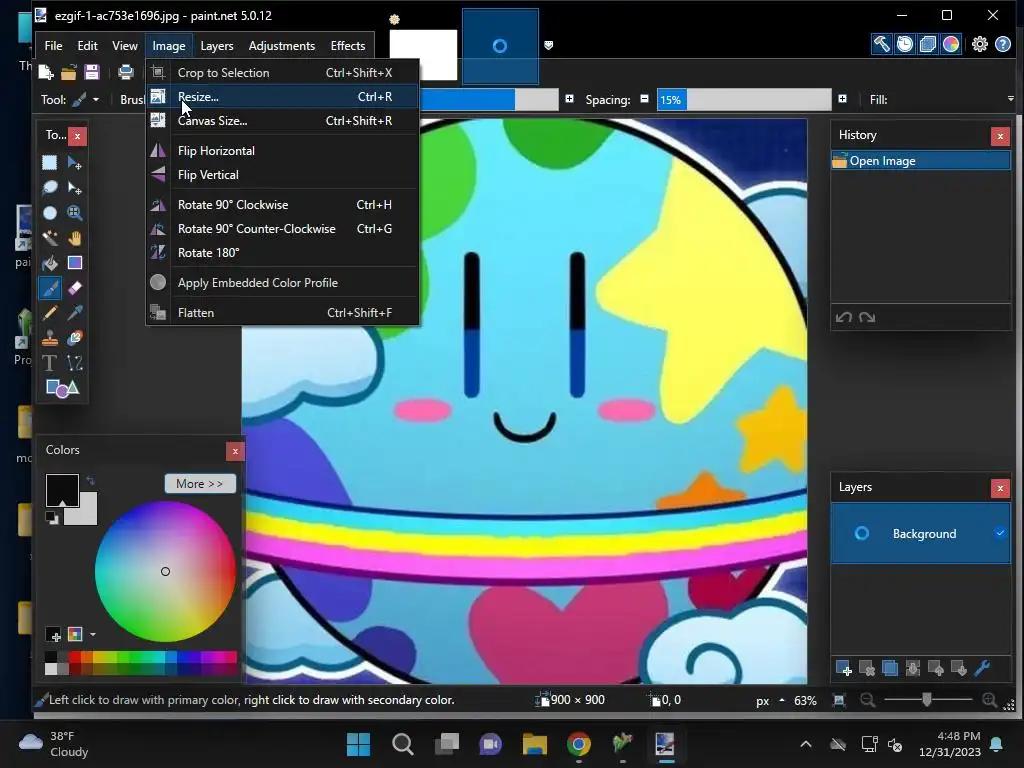Create new image with toolbar icon
Image resolution: width=1024 pixels, height=768 pixels.
tap(46, 72)
